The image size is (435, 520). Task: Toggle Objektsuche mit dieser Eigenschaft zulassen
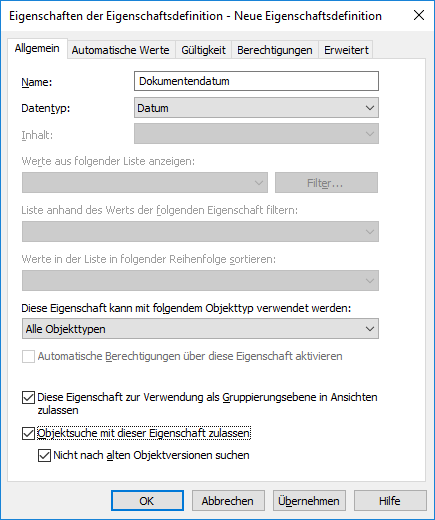pos(28,433)
